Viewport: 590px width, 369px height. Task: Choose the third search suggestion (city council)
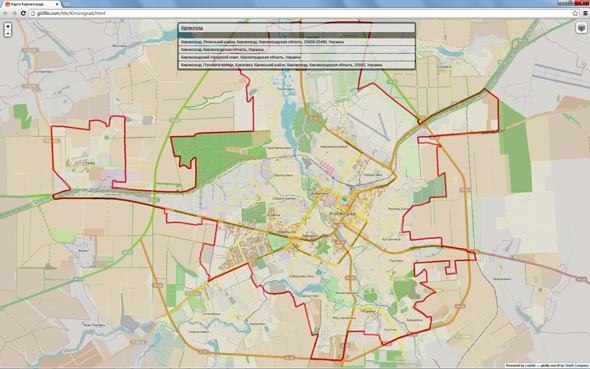297,57
